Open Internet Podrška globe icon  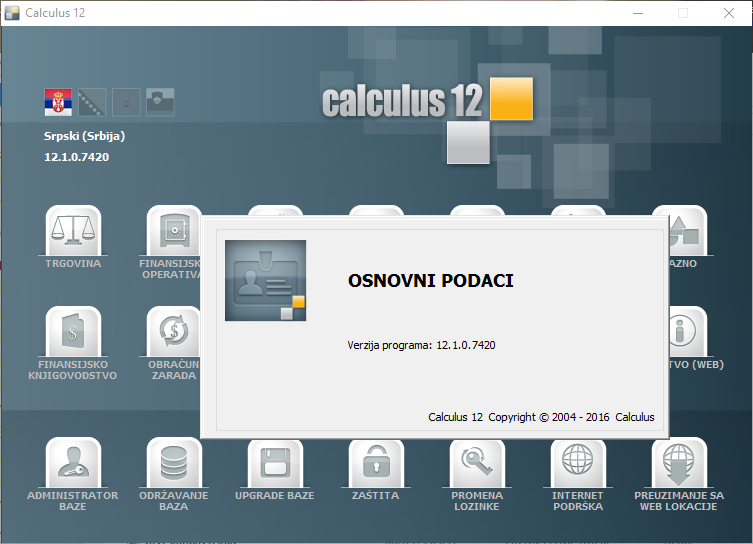pos(578,463)
